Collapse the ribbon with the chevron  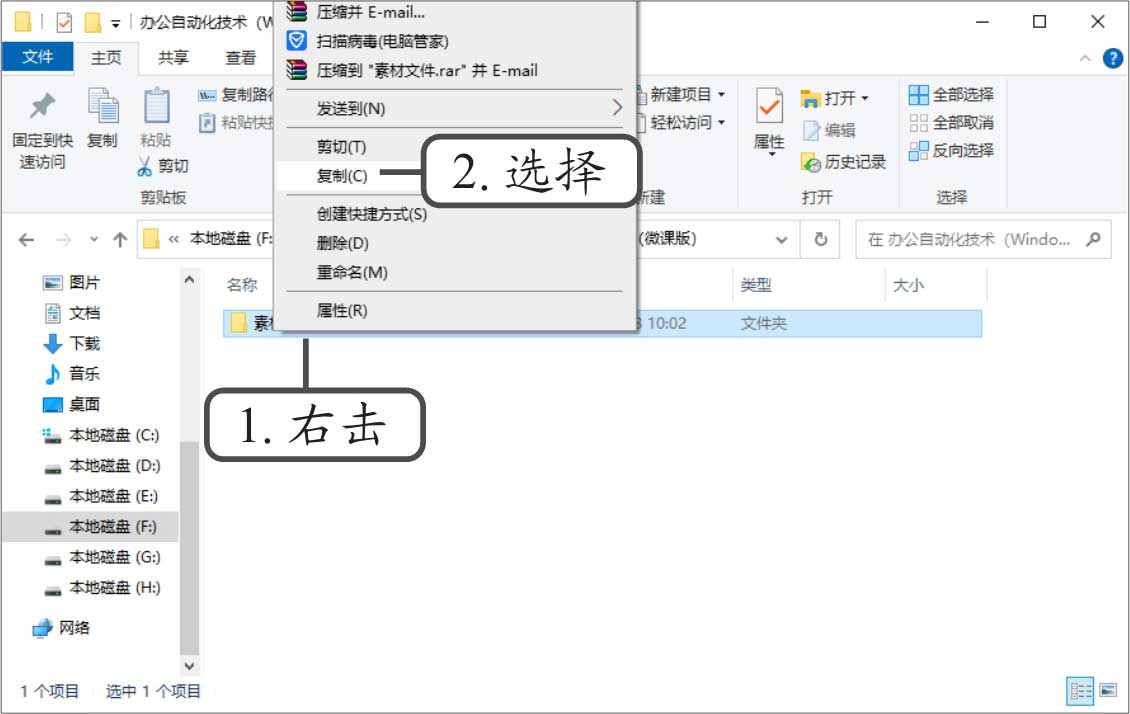pos(1085,58)
